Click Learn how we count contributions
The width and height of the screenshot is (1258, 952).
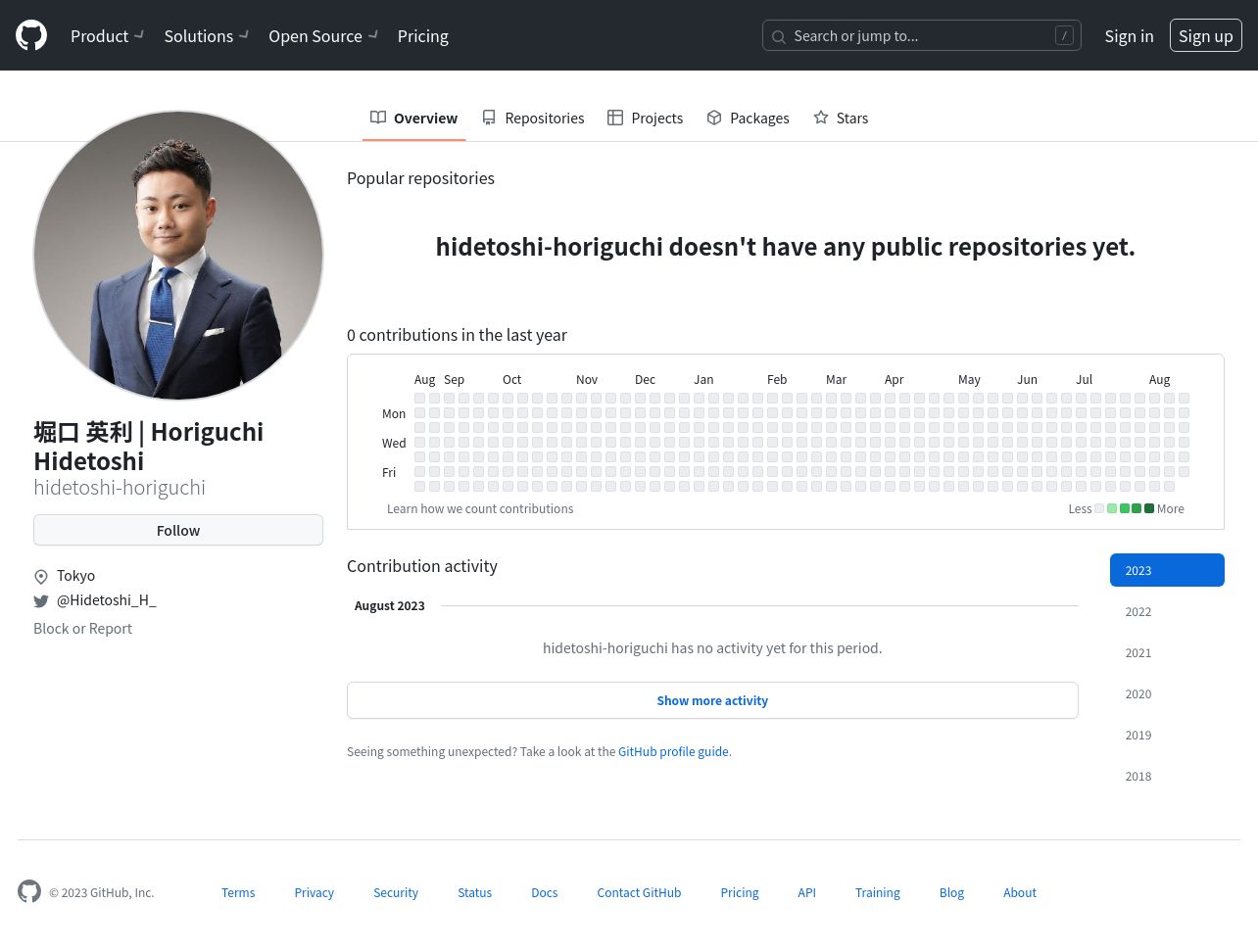coord(480,508)
